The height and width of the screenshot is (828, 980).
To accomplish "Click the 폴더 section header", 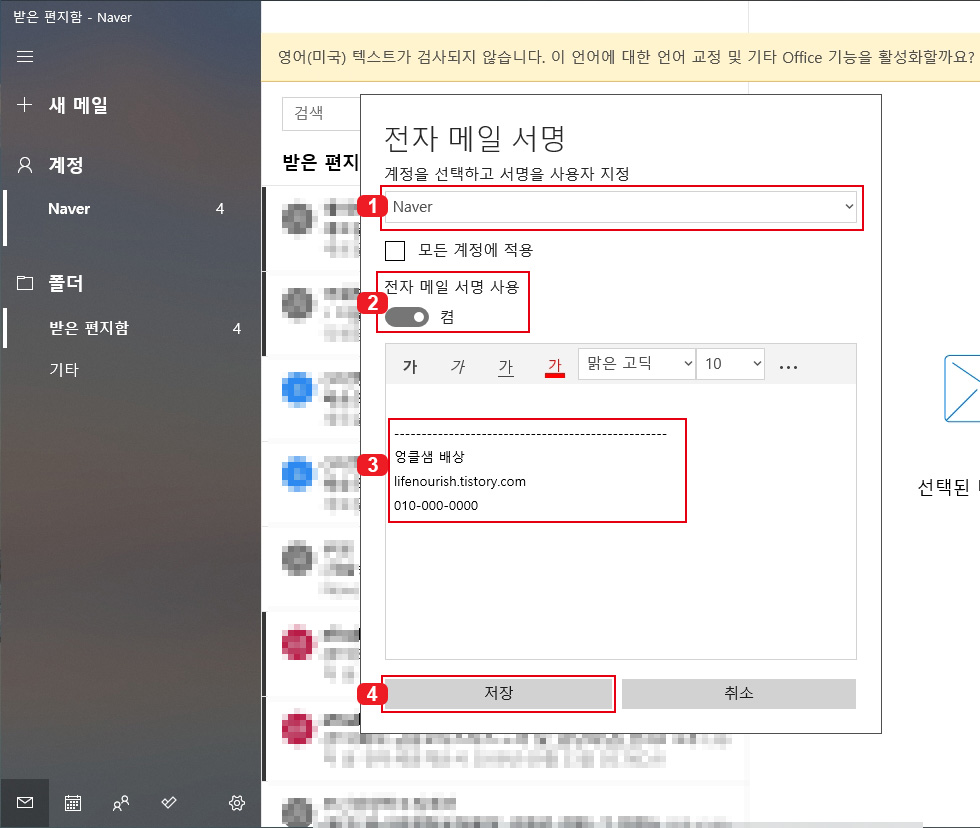I will click(66, 283).
